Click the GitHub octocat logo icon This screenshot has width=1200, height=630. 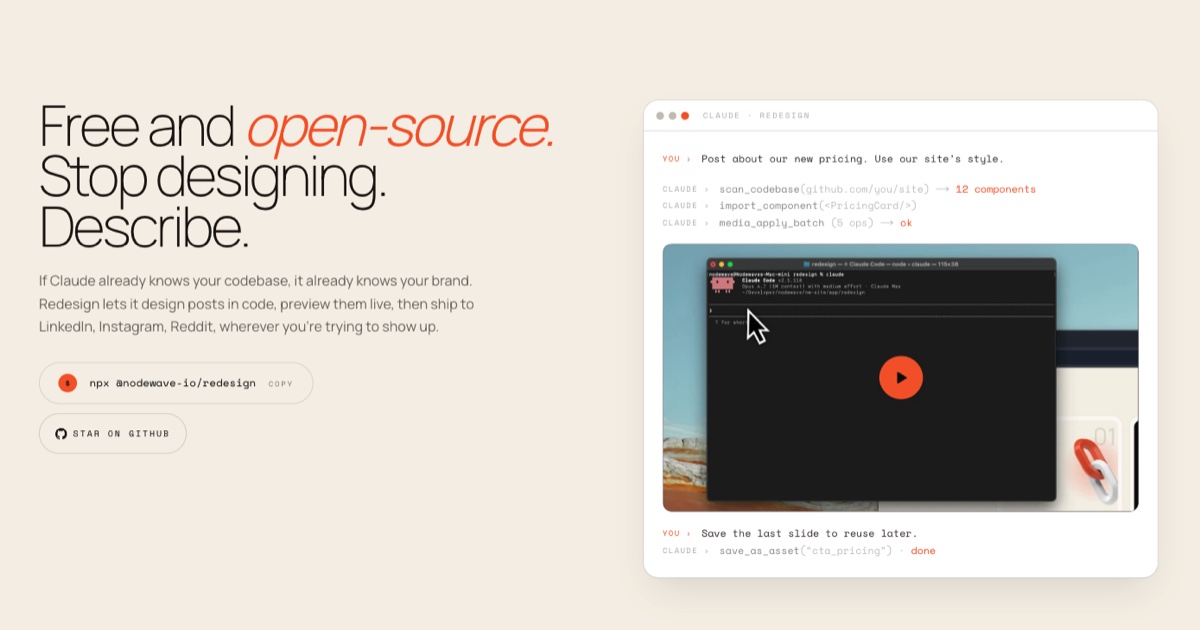tap(61, 434)
